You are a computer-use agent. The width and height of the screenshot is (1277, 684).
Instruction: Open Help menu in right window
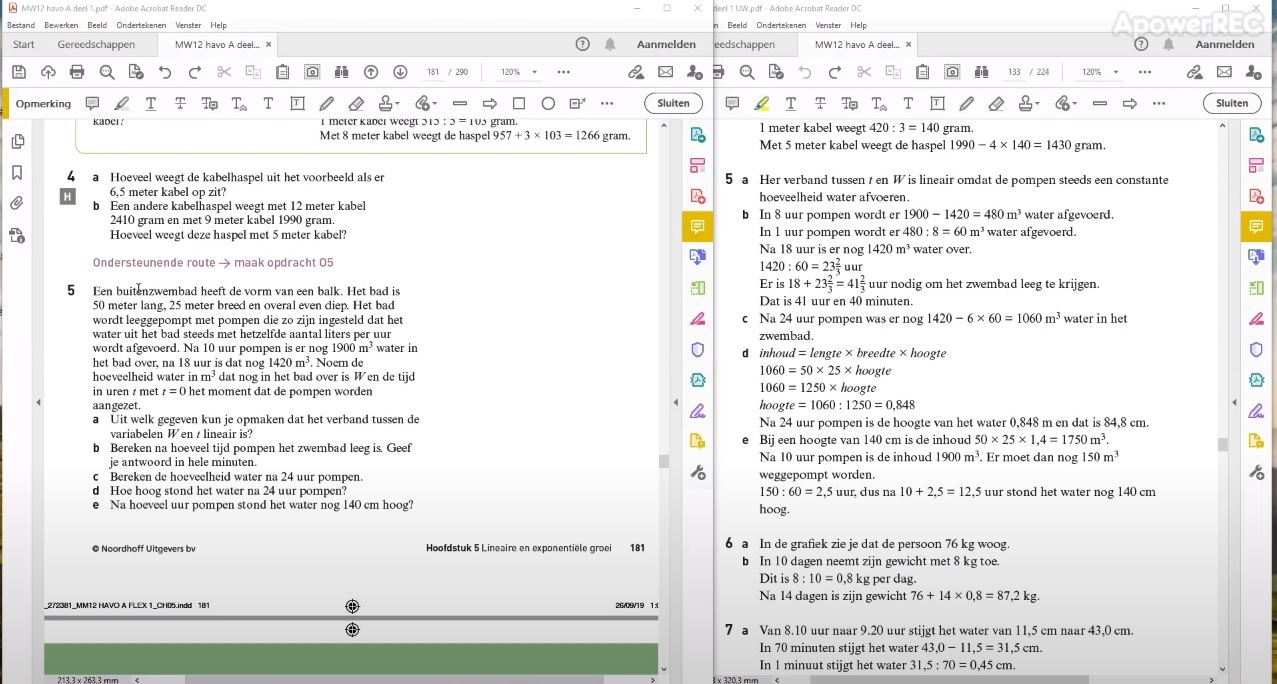point(858,25)
